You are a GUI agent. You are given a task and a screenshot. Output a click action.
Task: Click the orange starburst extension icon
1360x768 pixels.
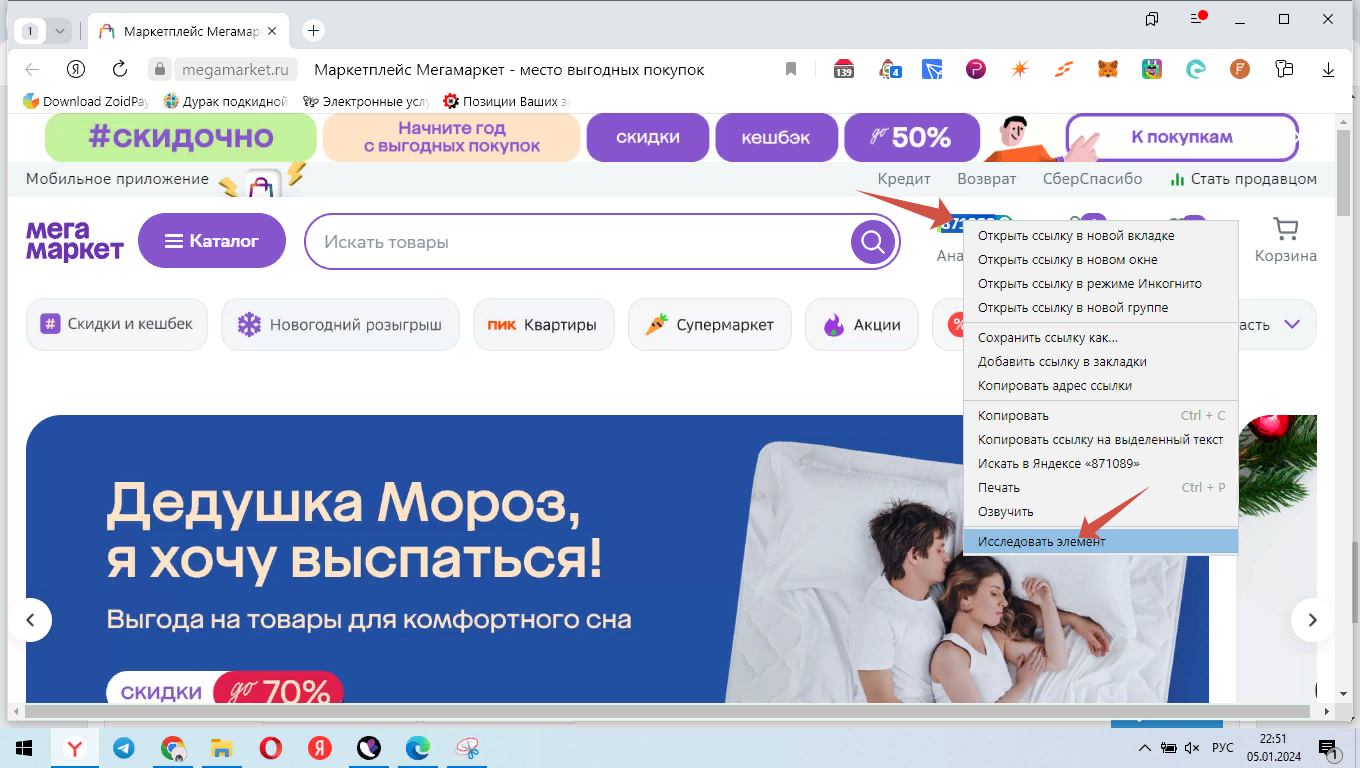tap(1020, 69)
